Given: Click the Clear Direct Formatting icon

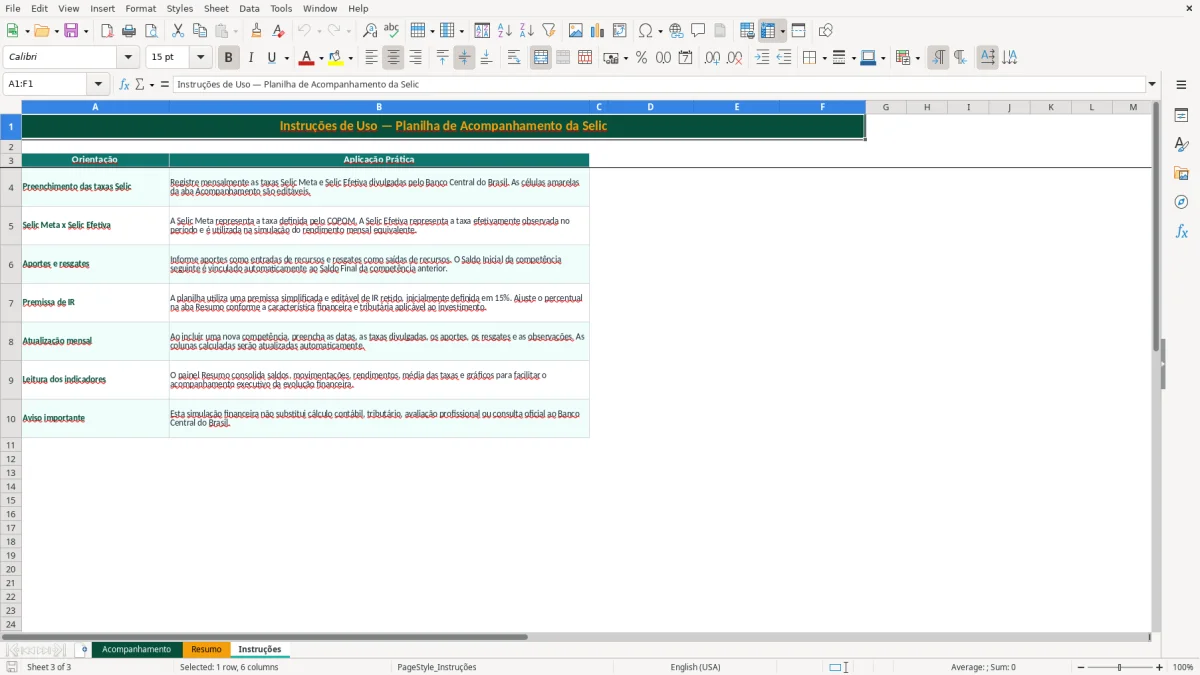Looking at the screenshot, I should (279, 31).
